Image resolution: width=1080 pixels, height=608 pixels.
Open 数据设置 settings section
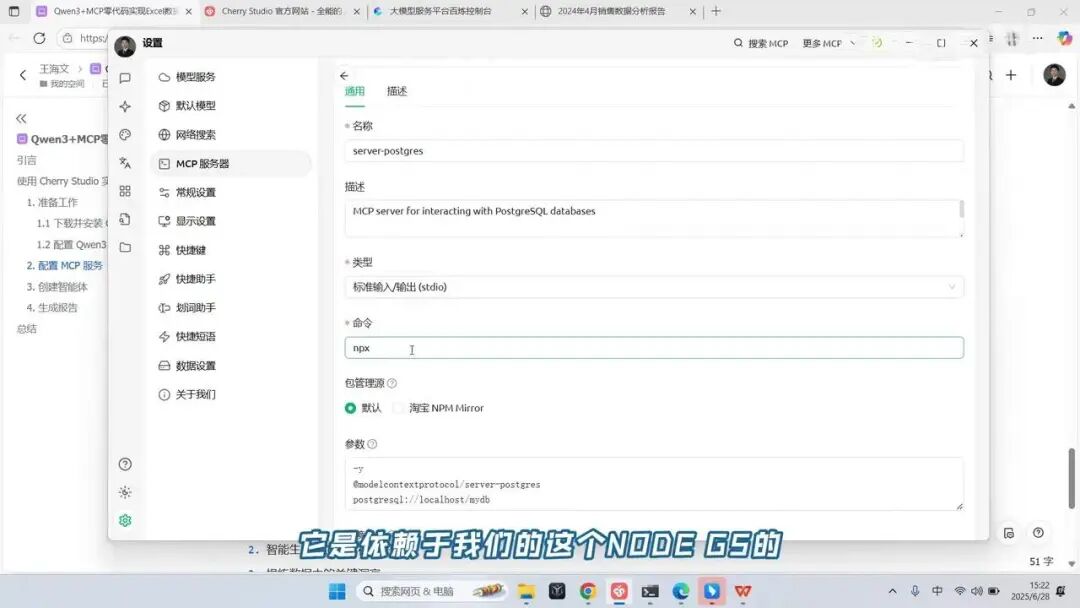click(231, 366)
